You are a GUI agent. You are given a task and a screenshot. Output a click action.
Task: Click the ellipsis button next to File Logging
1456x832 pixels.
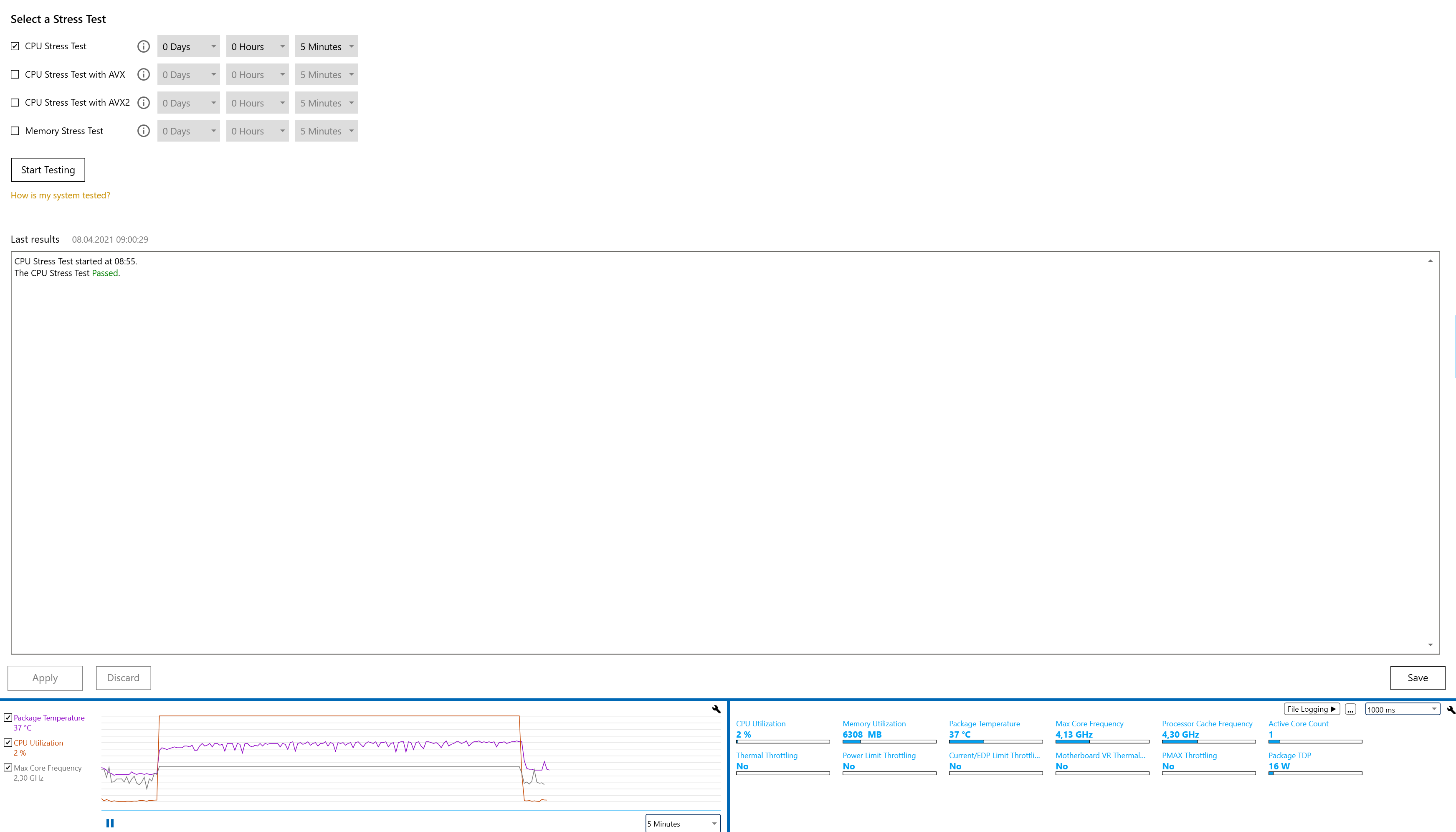pyautogui.click(x=1350, y=709)
